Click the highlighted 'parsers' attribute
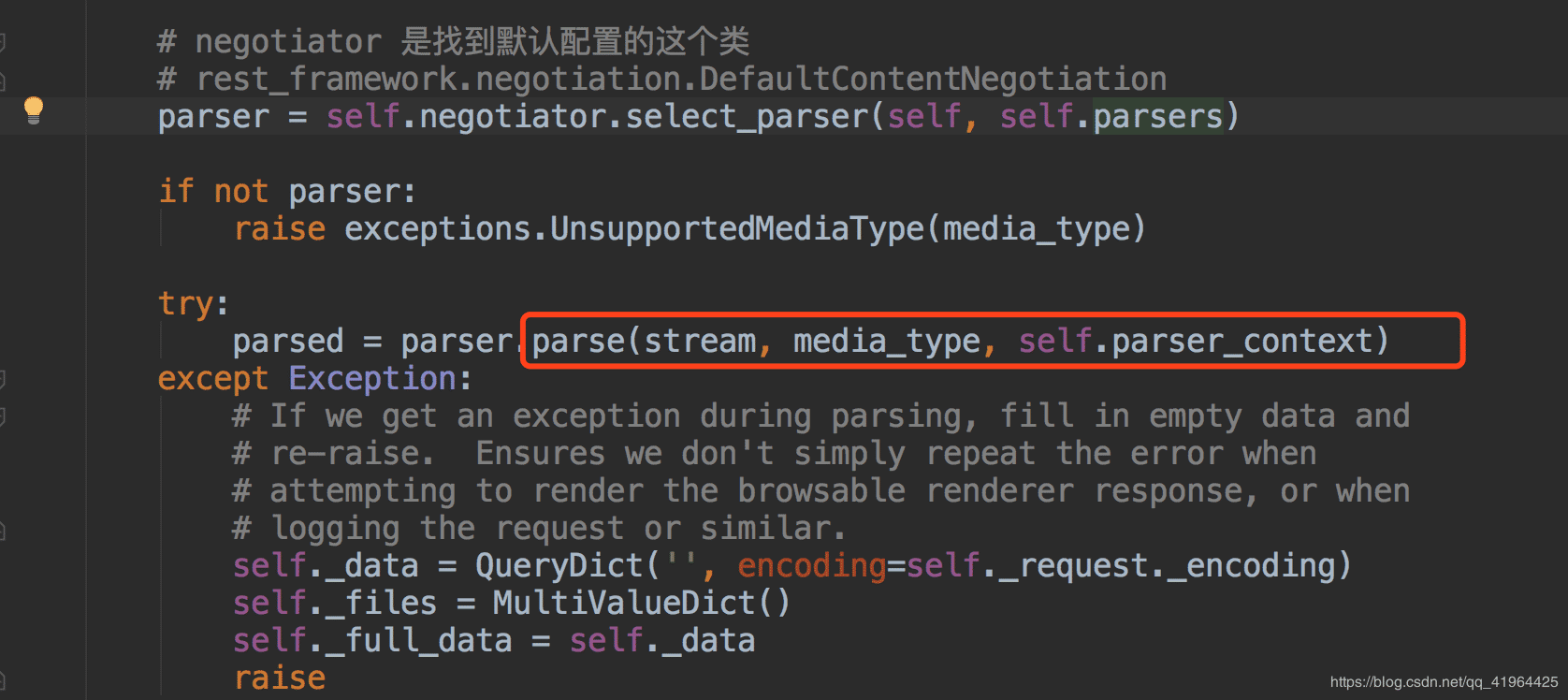Screen dimensions: 1568x700 click(x=1158, y=117)
